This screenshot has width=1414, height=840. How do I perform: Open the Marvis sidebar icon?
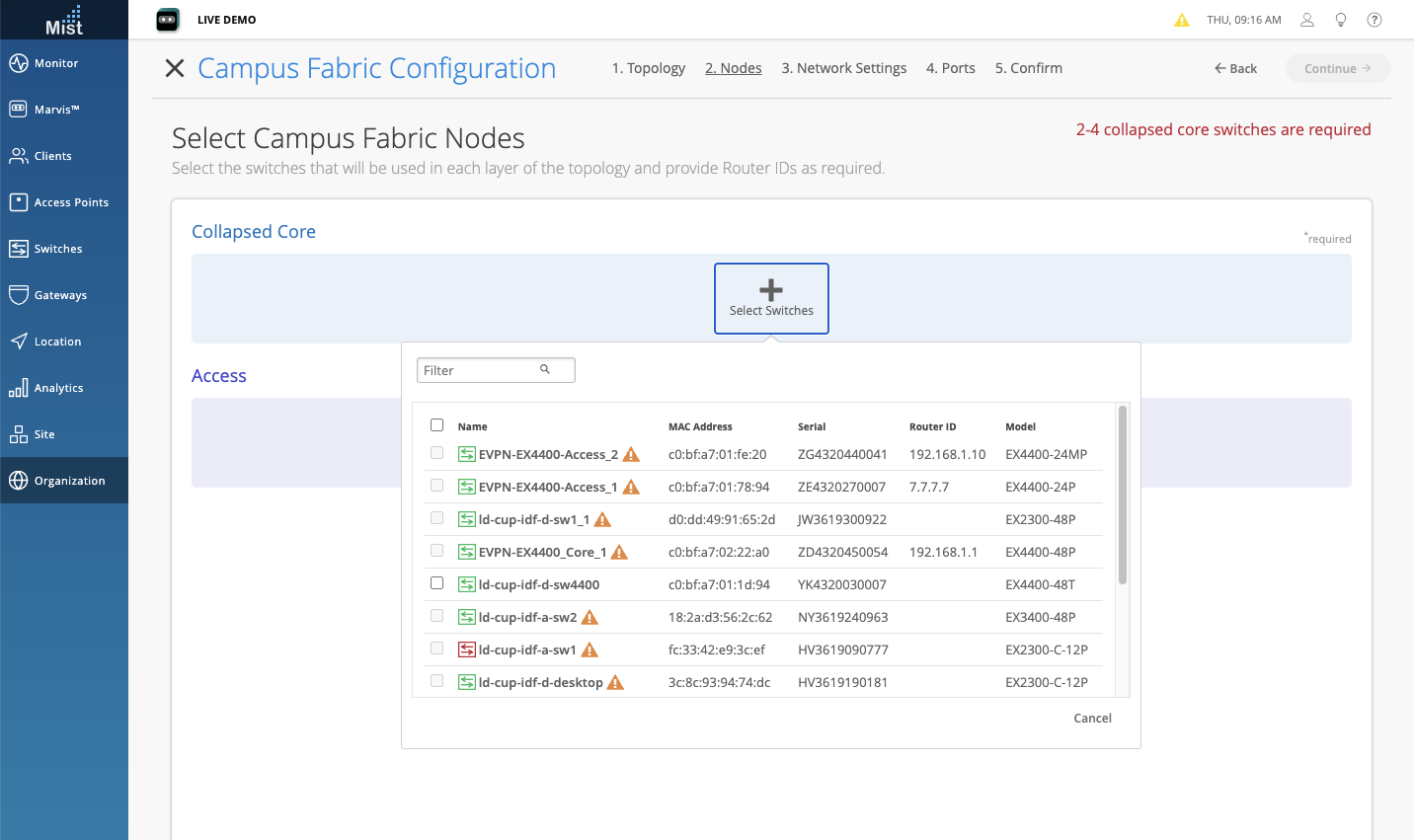pyautogui.click(x=19, y=110)
